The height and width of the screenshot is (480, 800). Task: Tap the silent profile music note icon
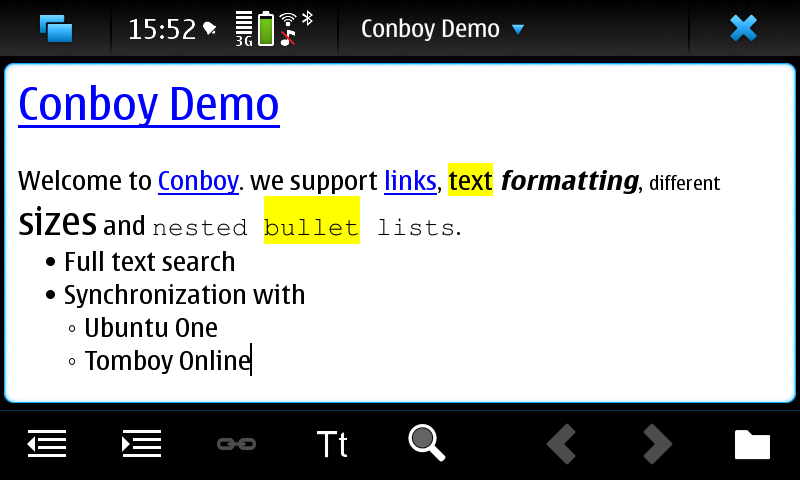click(288, 38)
